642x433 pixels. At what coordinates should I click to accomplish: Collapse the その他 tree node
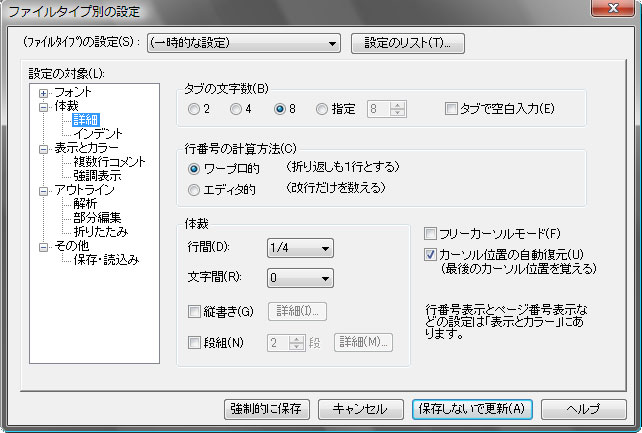(43, 247)
